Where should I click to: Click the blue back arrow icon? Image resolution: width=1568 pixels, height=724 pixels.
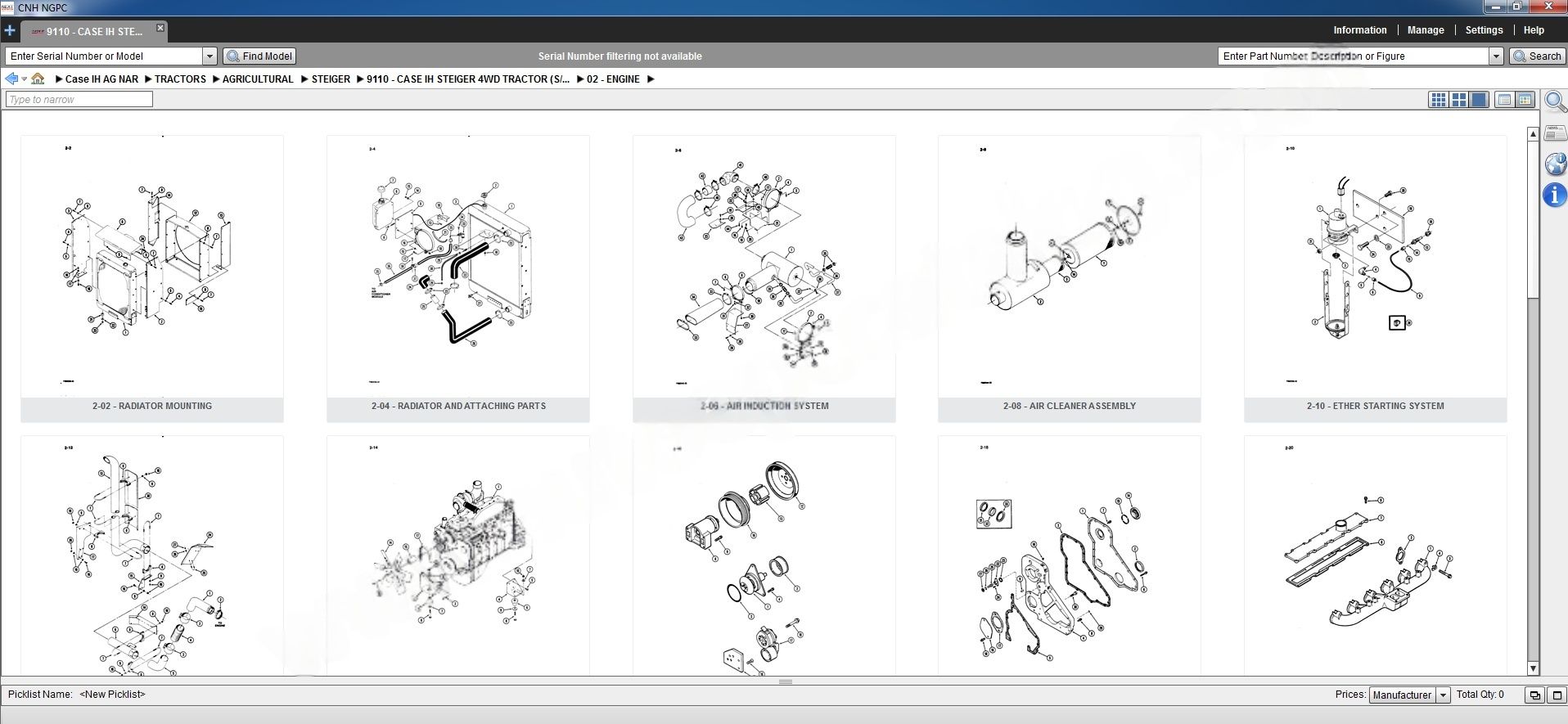click(x=11, y=79)
